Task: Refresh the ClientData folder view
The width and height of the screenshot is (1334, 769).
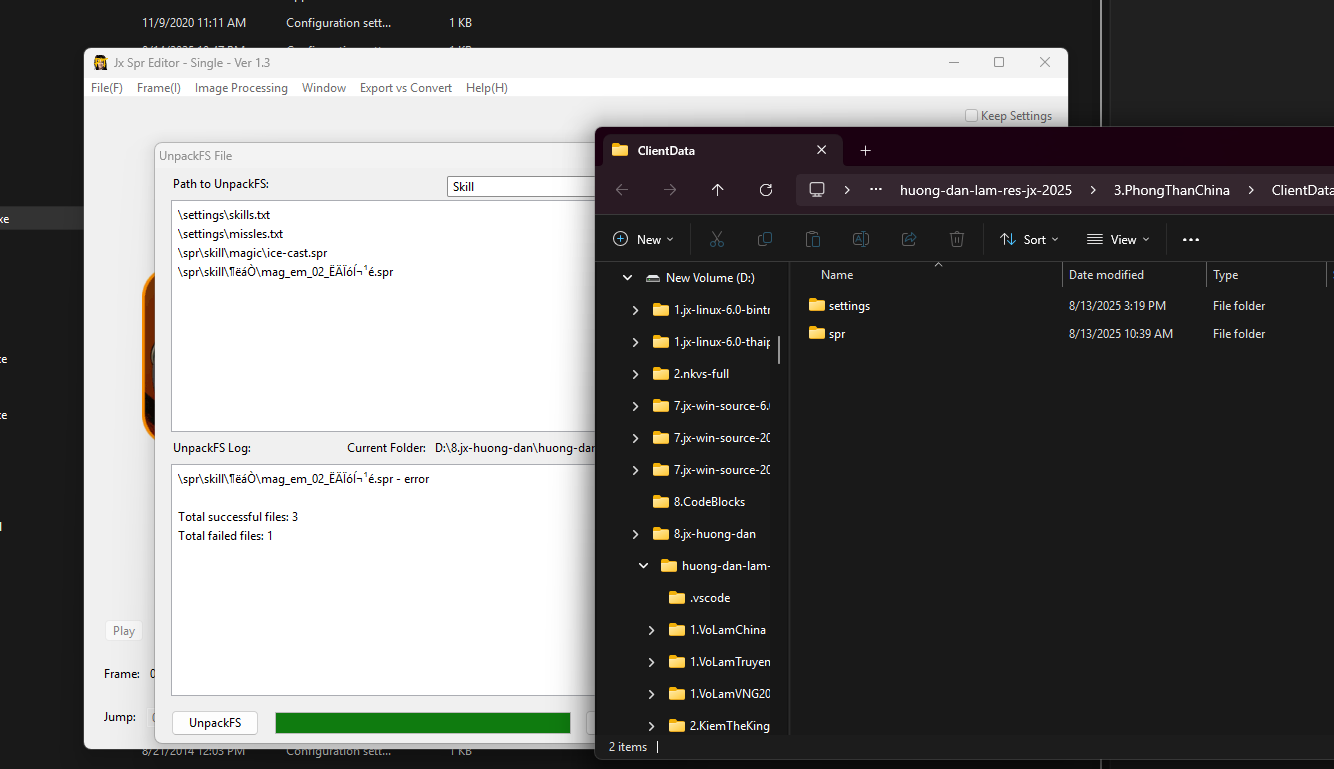Action: [x=766, y=190]
